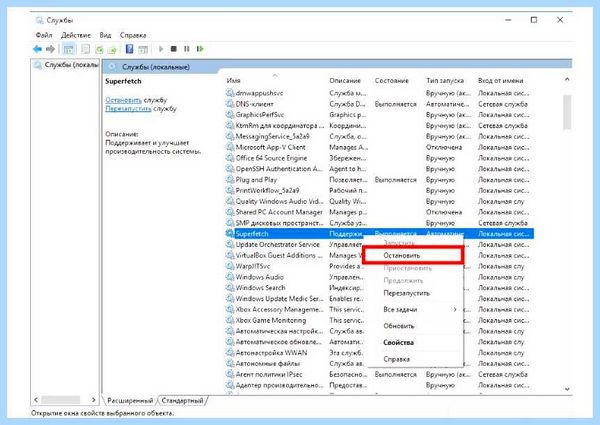Click the gear icon beside Автономные файлы
The image size is (600, 425).
click(x=230, y=363)
